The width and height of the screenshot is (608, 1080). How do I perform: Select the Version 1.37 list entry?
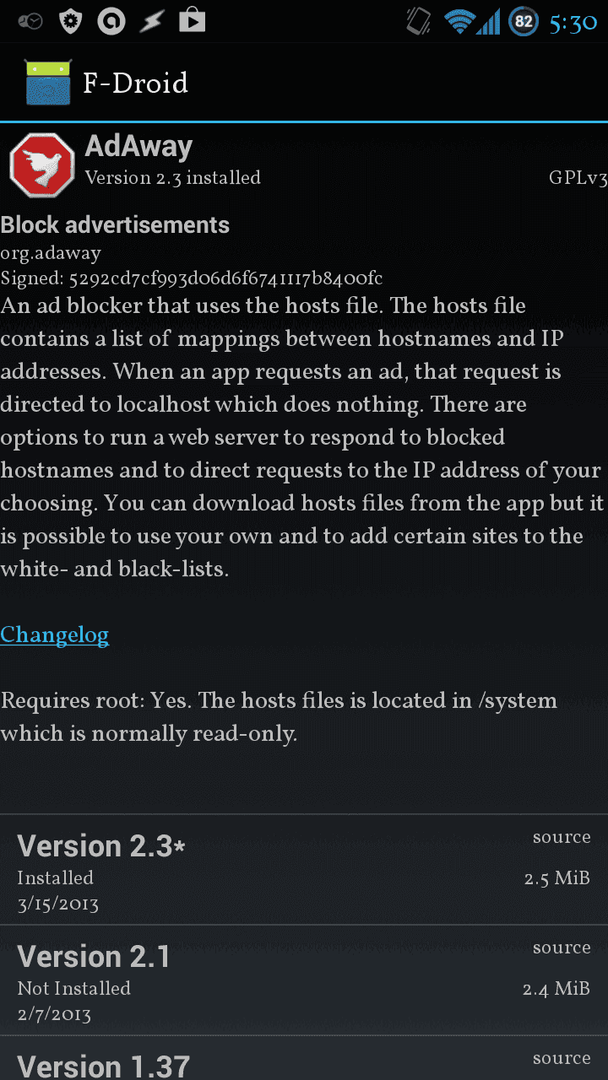[304, 1058]
